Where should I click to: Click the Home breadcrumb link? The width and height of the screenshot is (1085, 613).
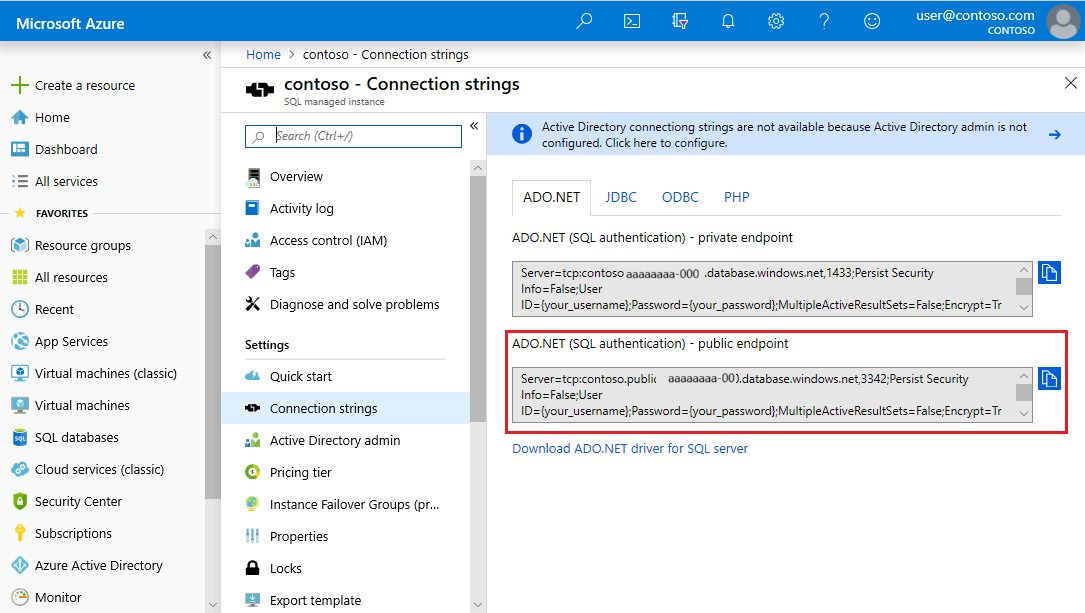point(263,55)
